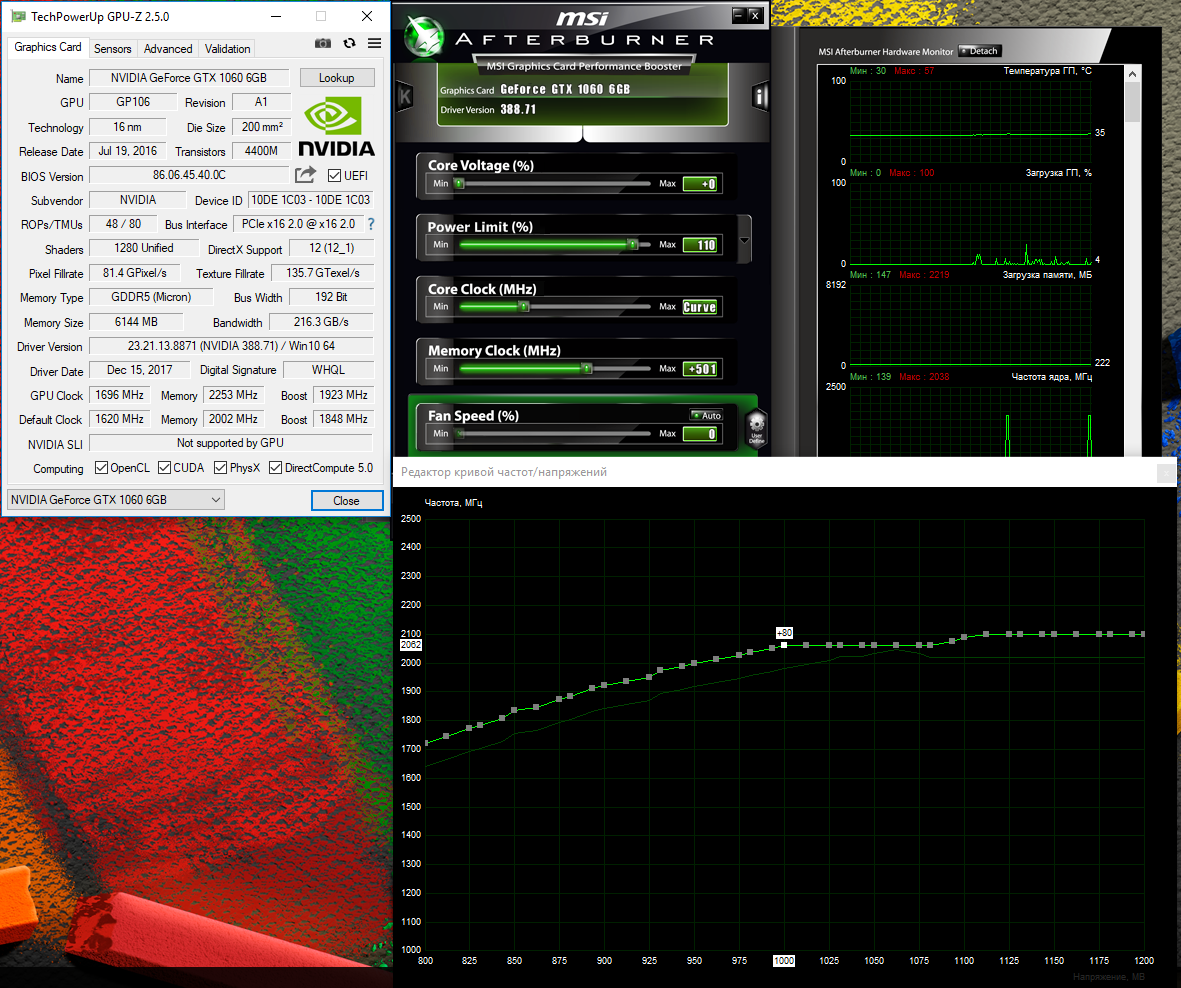Click the Bandwidth 216.3 GB/s field

tap(321, 322)
